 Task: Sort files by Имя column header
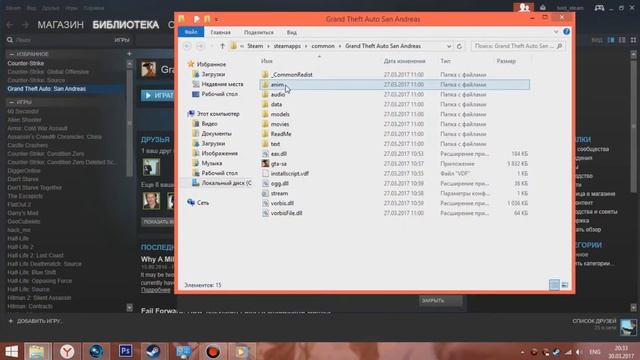(267, 61)
